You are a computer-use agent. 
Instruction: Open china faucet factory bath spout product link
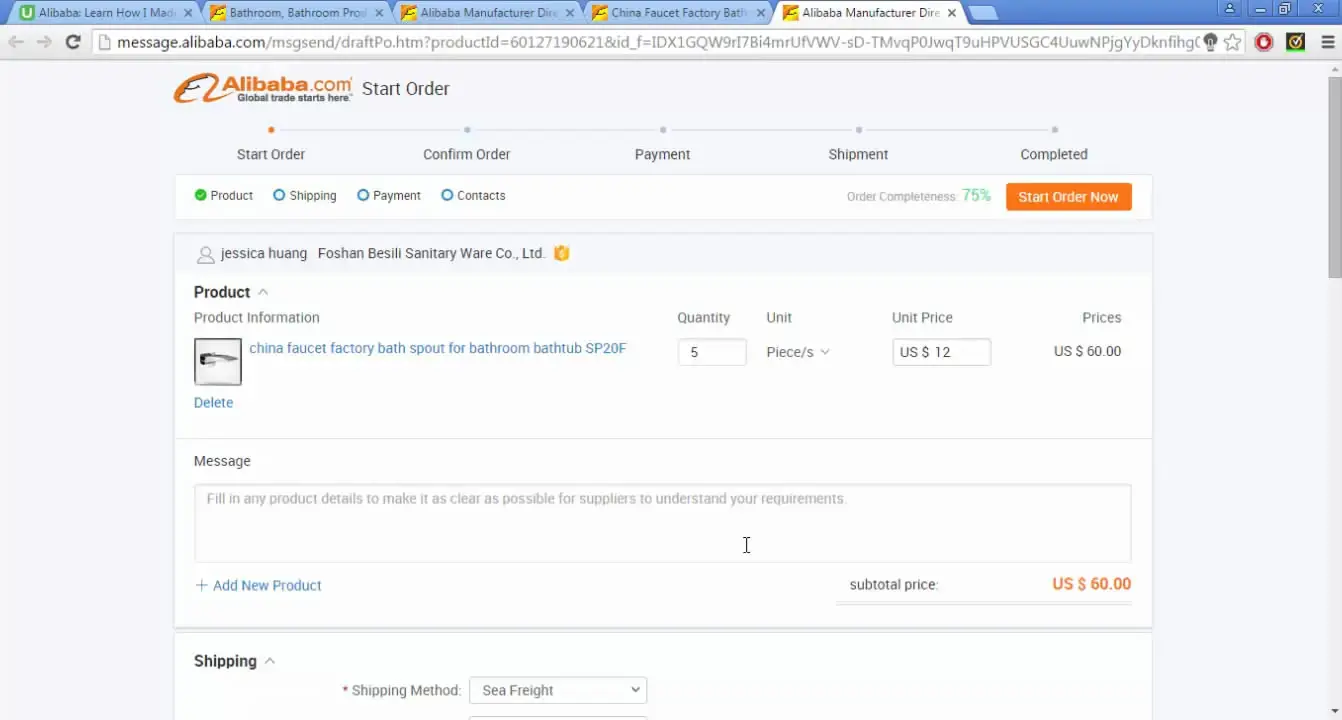[438, 348]
